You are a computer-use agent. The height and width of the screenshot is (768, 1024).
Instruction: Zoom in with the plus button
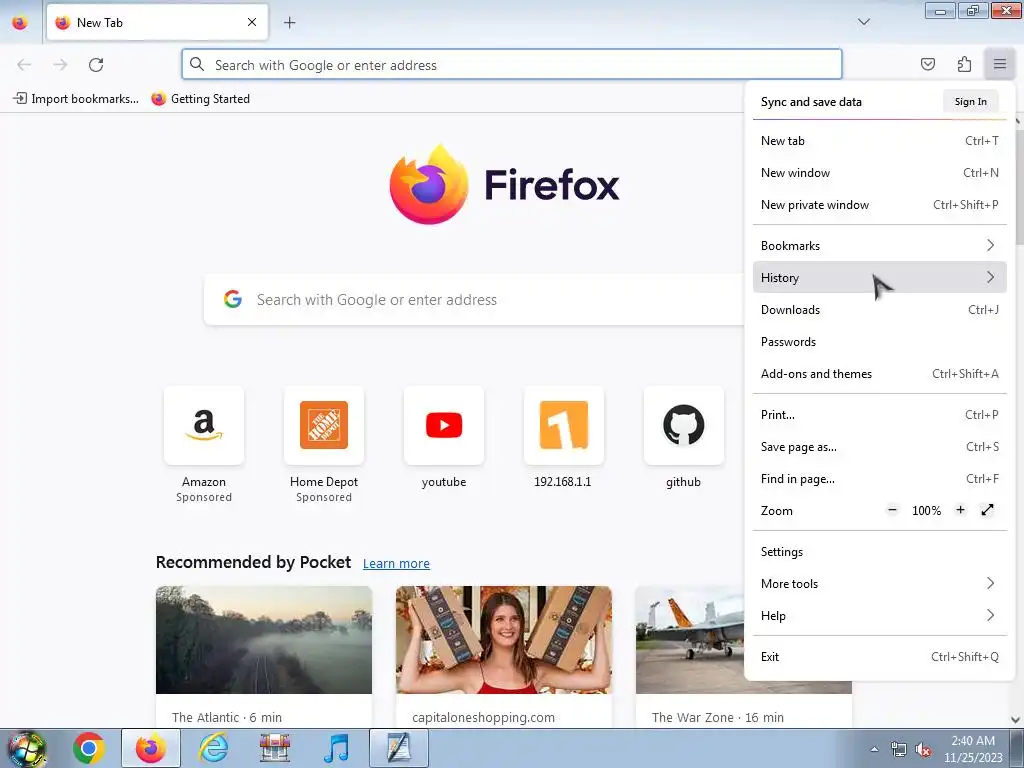[x=960, y=510]
